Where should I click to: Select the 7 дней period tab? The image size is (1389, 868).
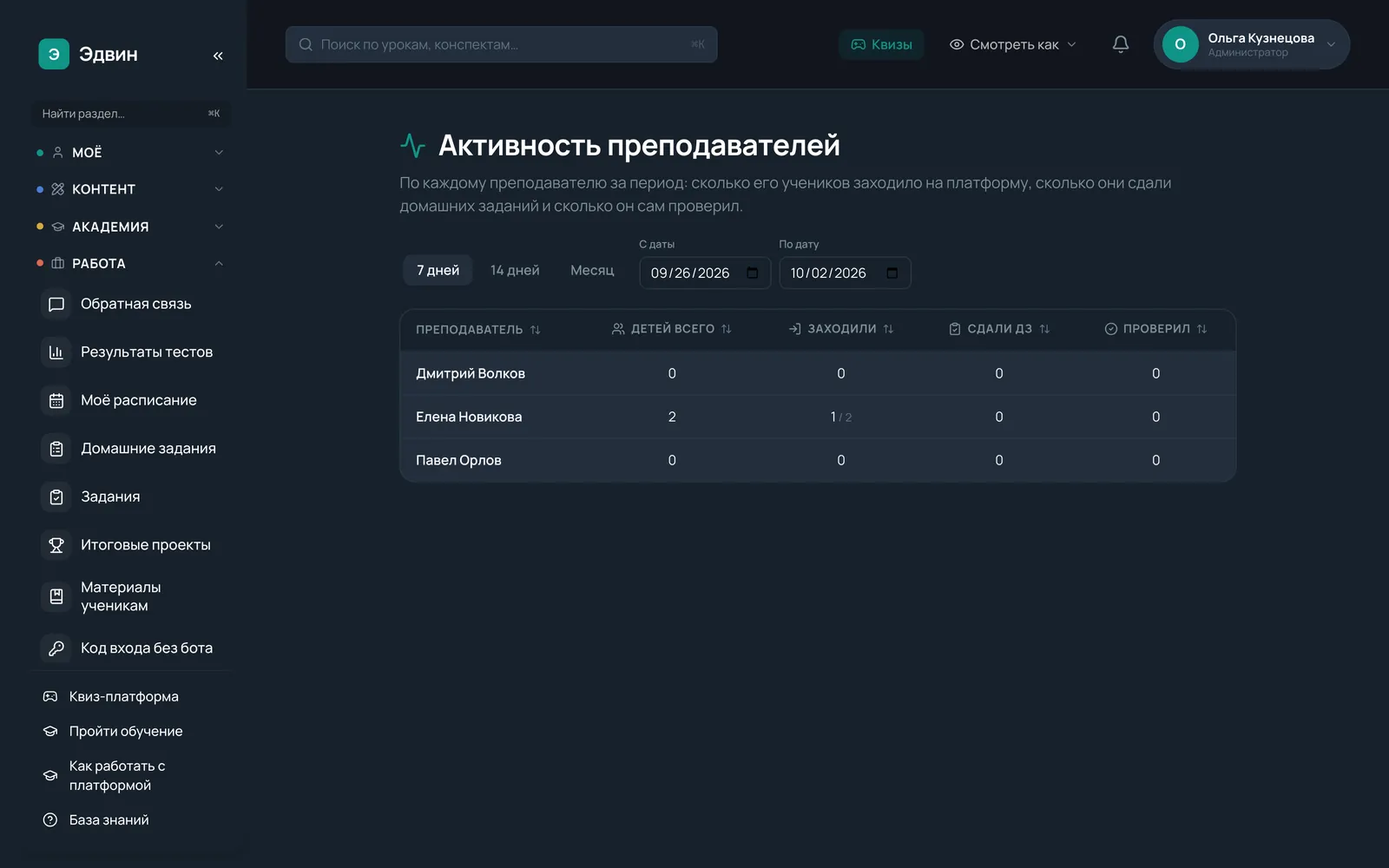438,270
